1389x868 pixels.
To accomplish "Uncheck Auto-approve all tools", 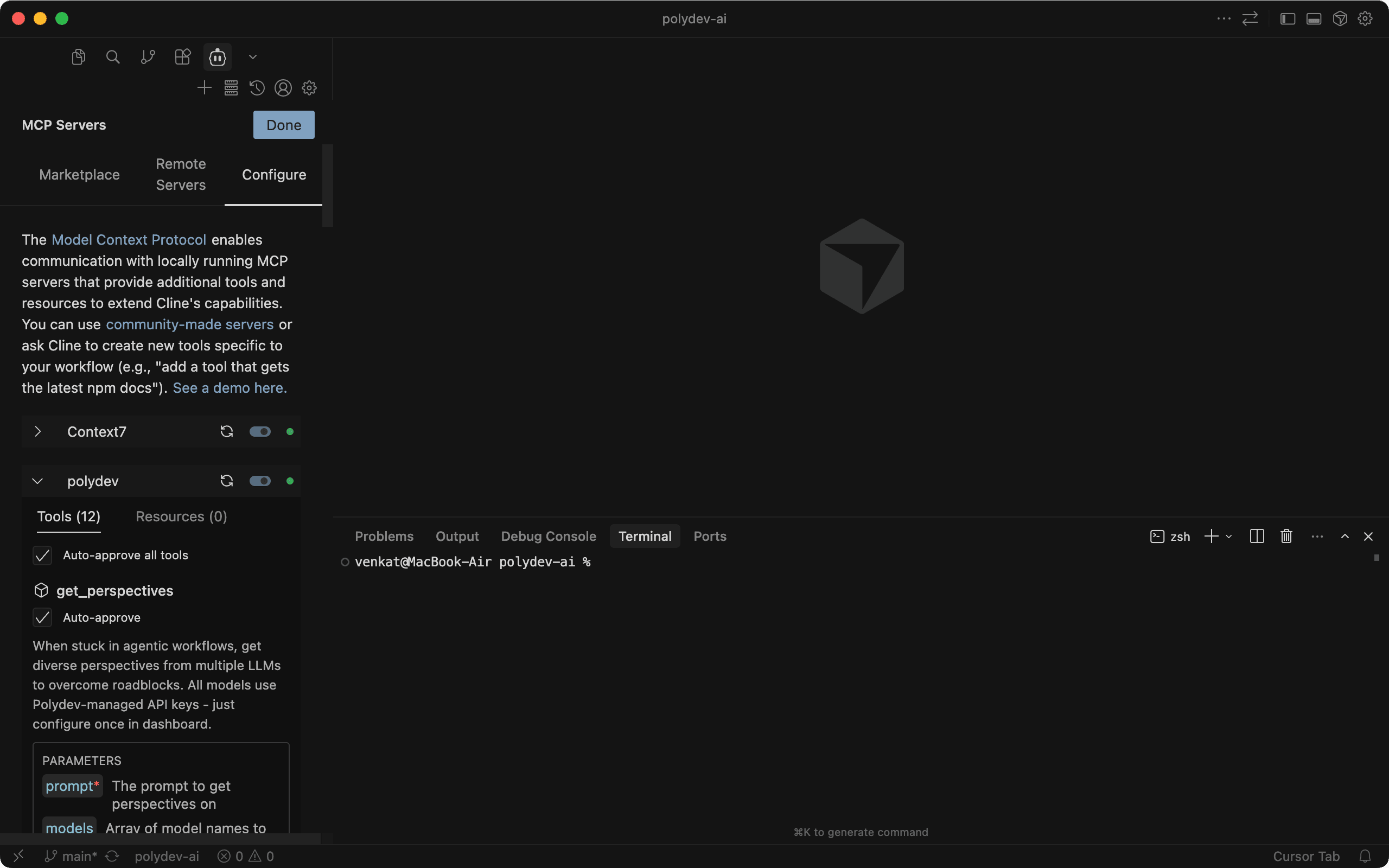I will (42, 555).
